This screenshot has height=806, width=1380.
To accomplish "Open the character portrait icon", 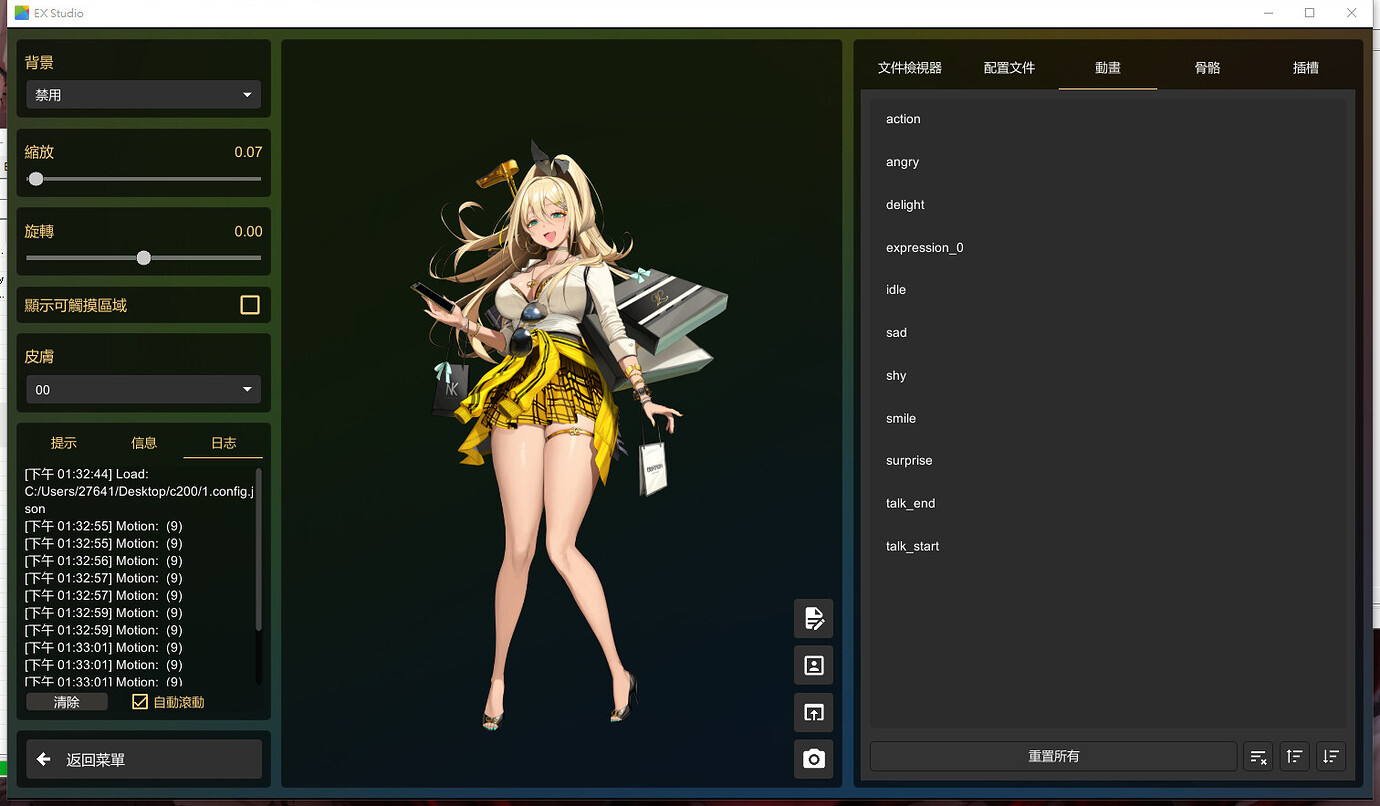I will 813,665.
